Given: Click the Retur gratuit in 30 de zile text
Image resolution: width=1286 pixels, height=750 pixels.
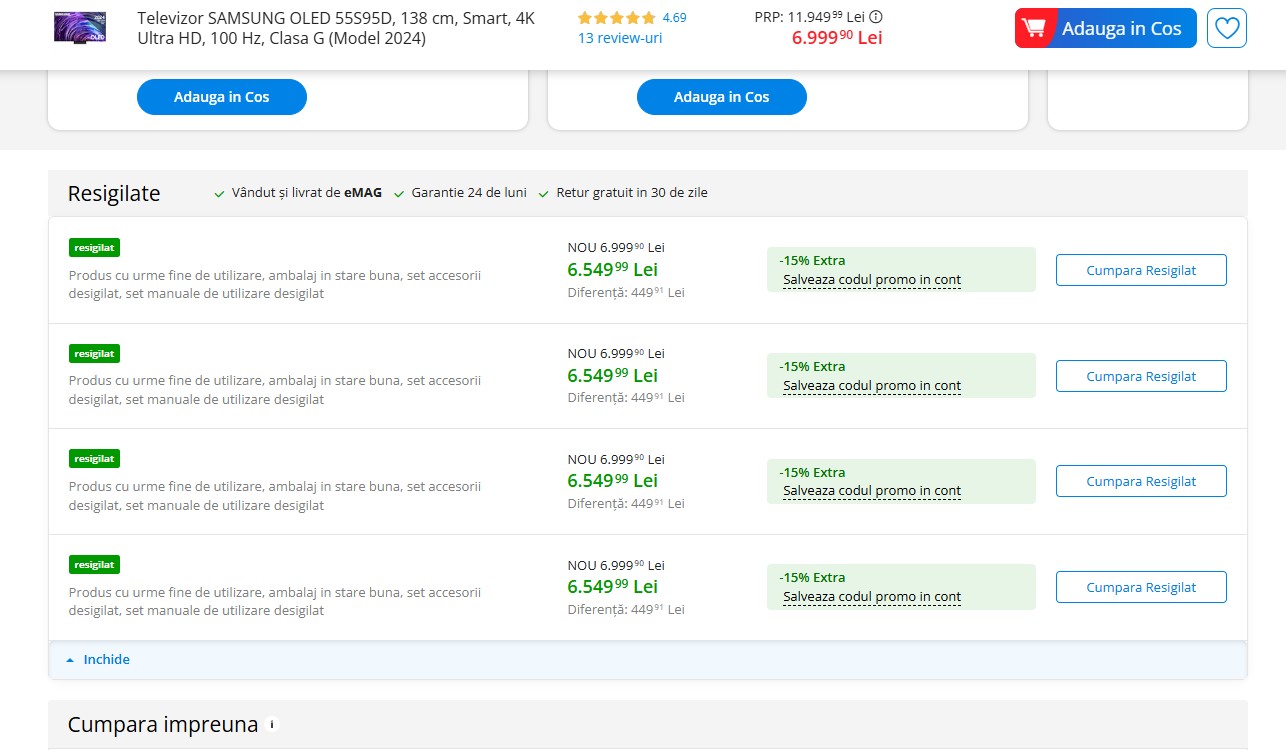Looking at the screenshot, I should pos(632,193).
